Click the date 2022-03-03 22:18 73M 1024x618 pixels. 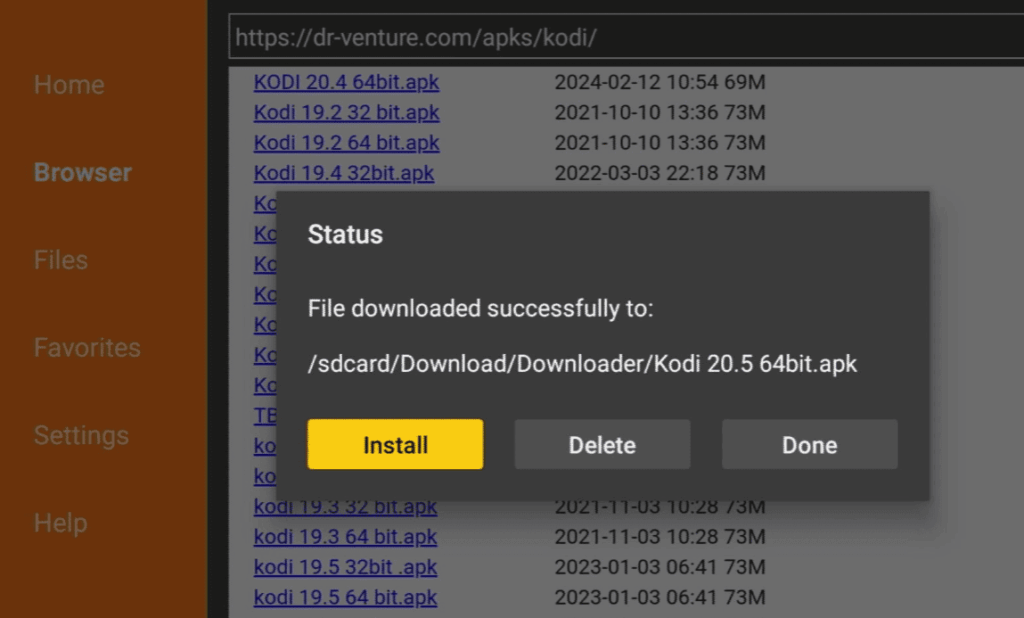660,173
